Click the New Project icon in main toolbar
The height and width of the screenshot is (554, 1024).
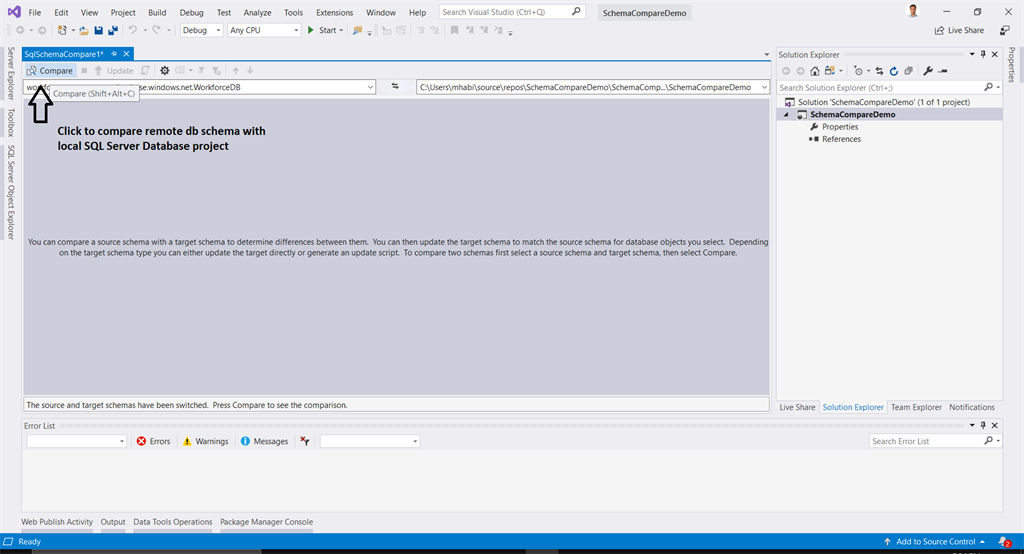click(x=62, y=30)
